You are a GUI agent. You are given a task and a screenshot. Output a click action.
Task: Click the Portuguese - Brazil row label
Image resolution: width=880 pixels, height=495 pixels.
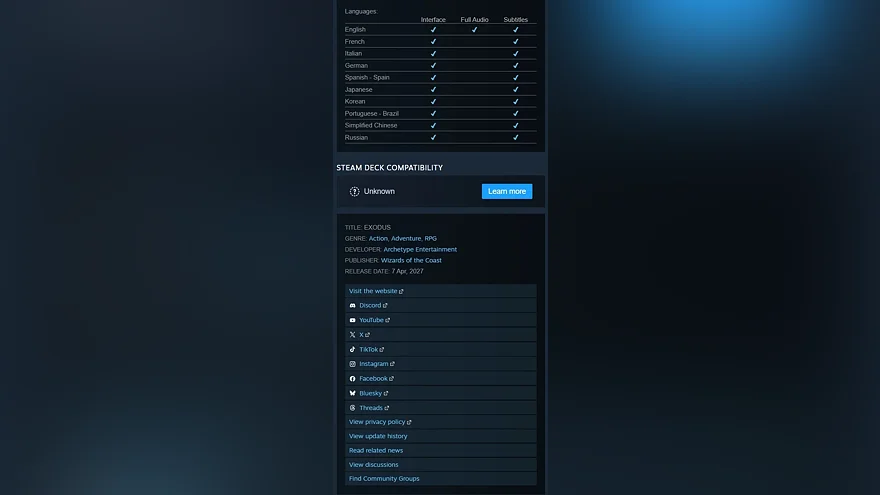coord(372,113)
